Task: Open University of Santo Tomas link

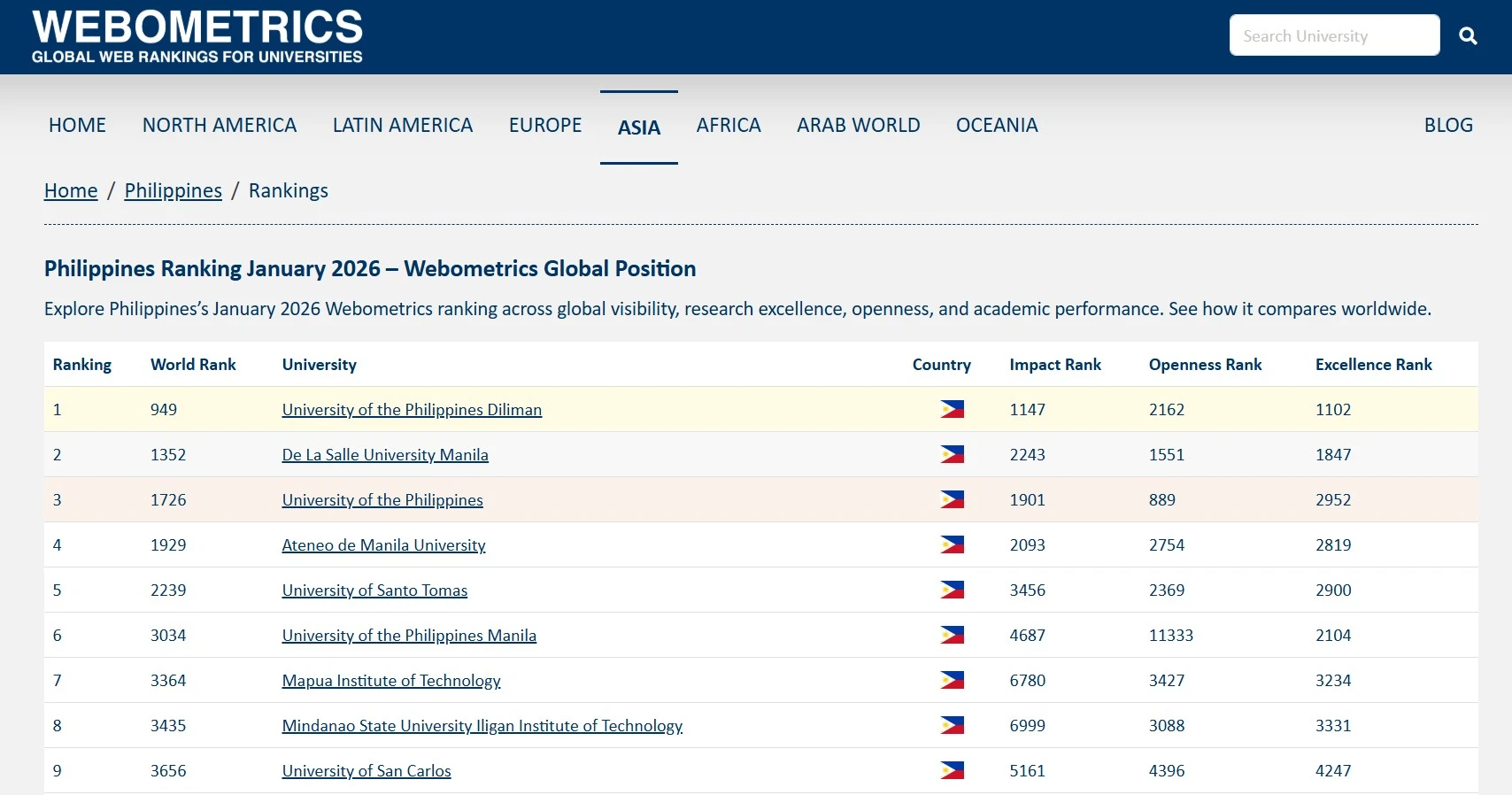Action: tap(374, 590)
